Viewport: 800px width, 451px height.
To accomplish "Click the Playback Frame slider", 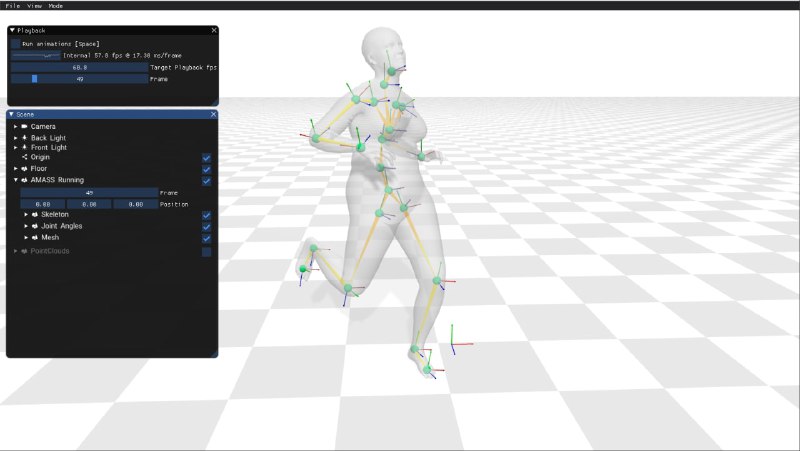I will click(x=80, y=79).
